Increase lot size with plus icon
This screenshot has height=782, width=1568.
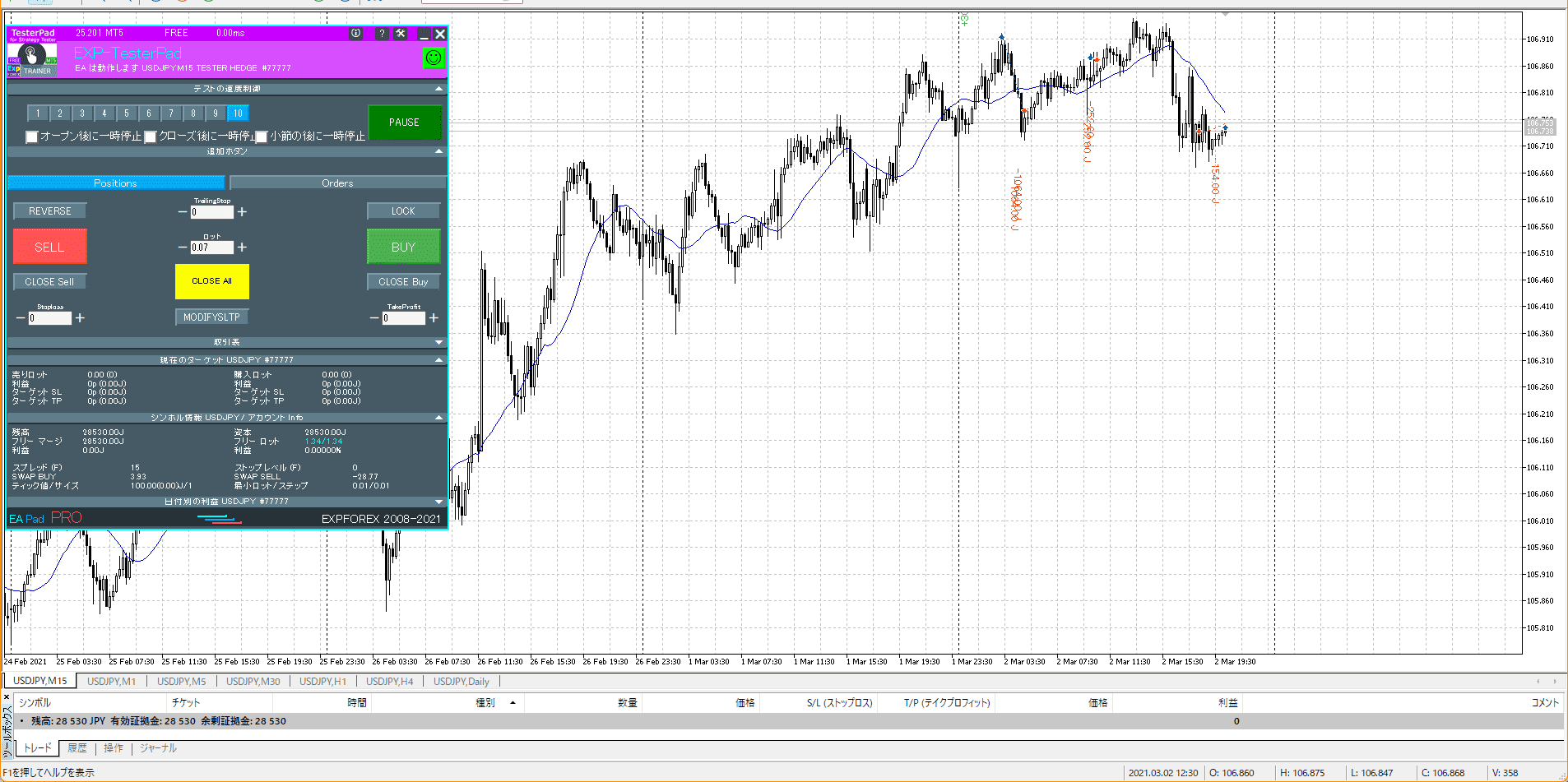(243, 248)
